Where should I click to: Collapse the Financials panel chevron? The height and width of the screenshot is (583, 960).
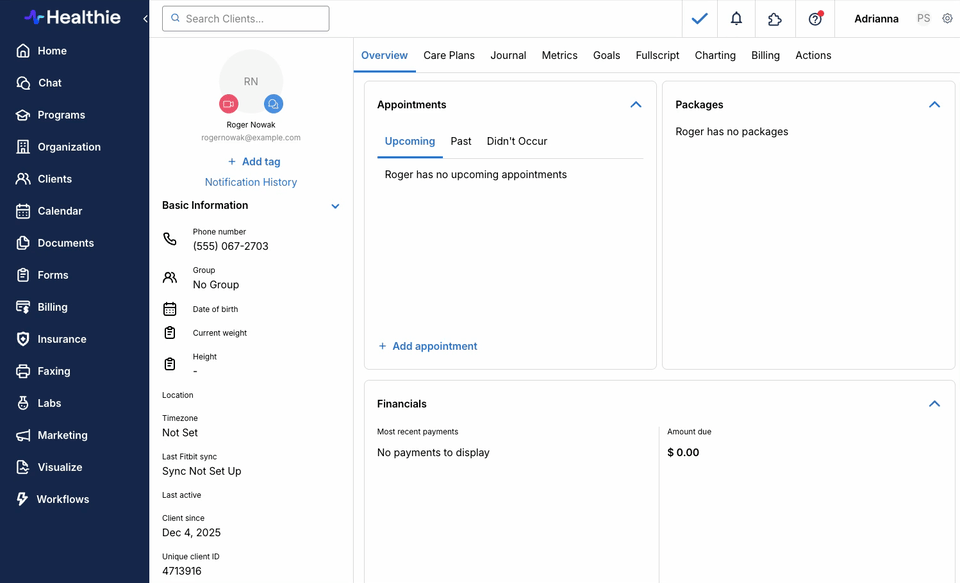pos(934,404)
